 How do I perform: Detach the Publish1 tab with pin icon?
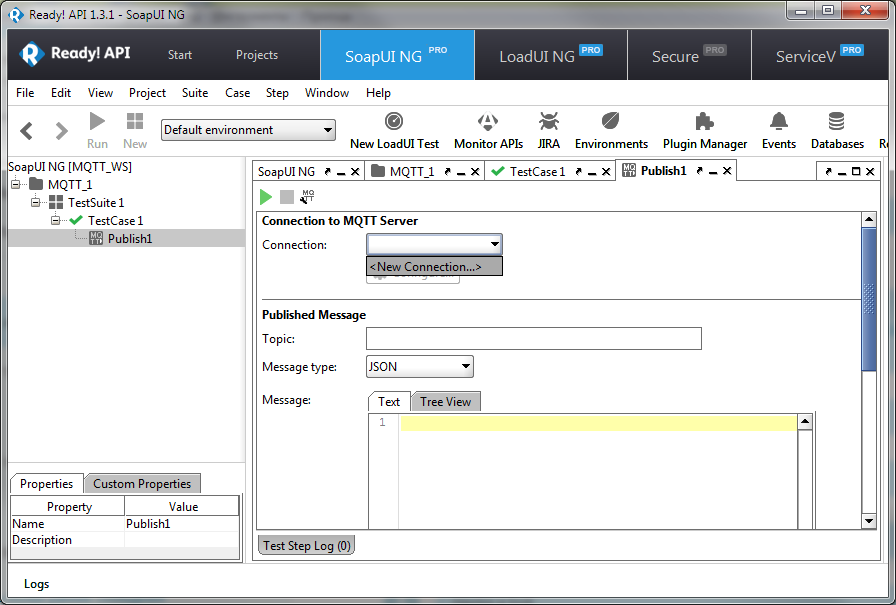coord(699,171)
